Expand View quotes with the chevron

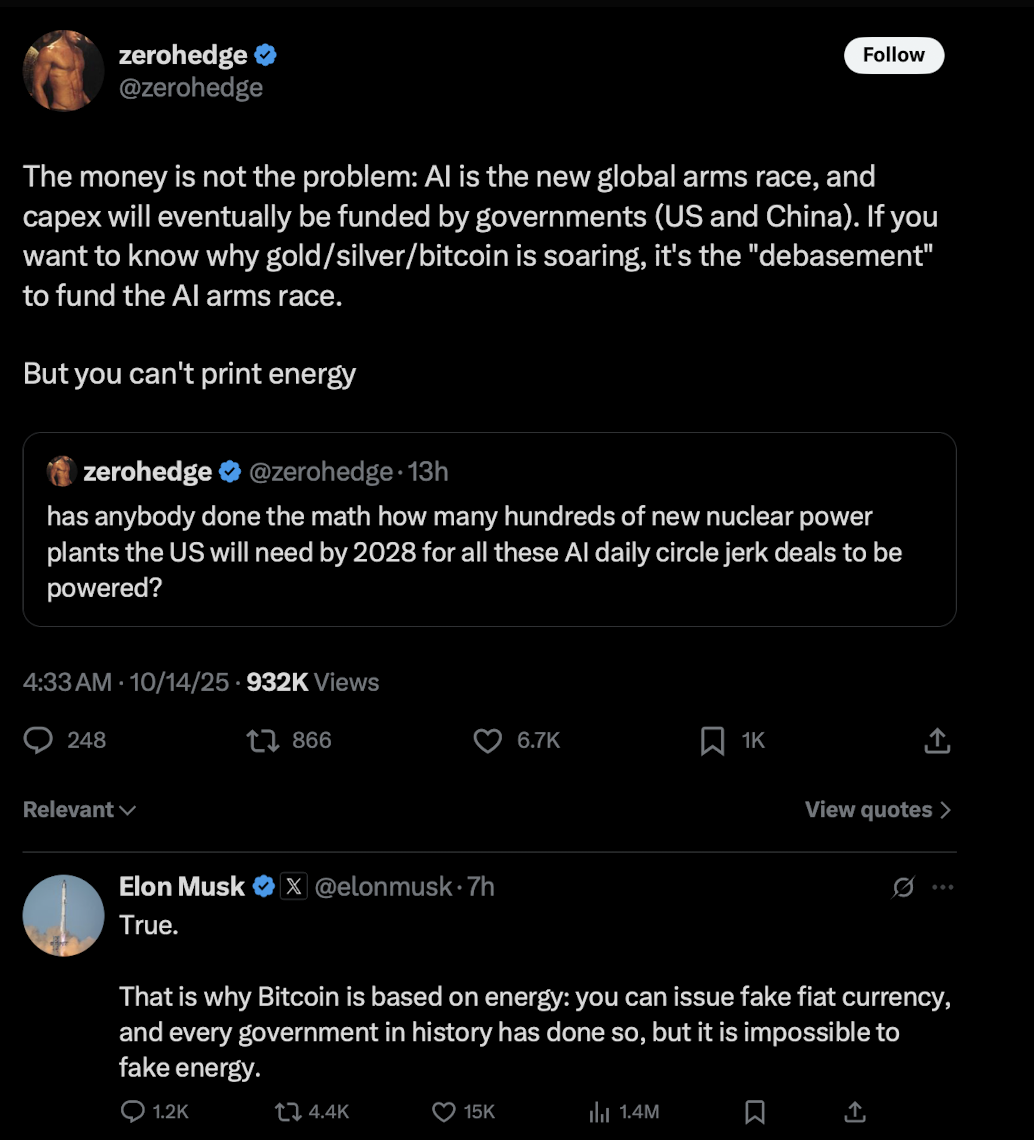877,810
